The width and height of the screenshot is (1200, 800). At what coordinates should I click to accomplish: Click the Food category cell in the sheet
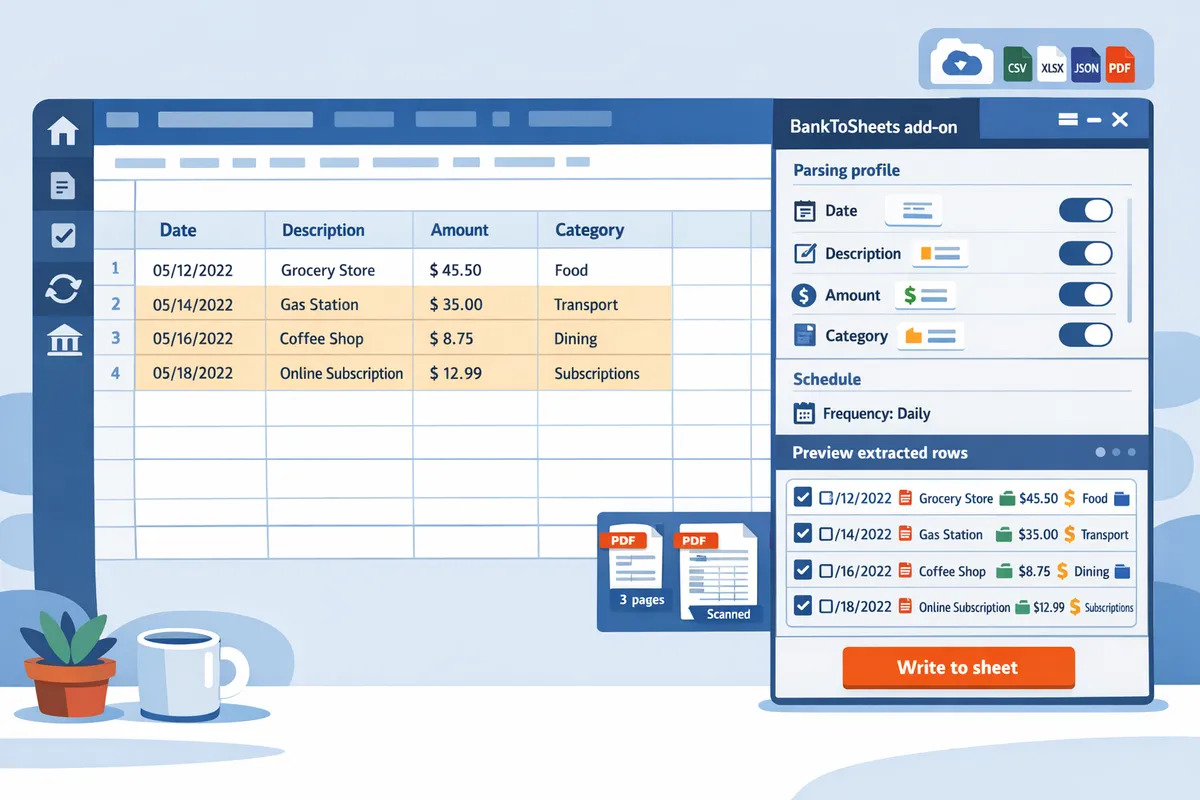tap(605, 269)
